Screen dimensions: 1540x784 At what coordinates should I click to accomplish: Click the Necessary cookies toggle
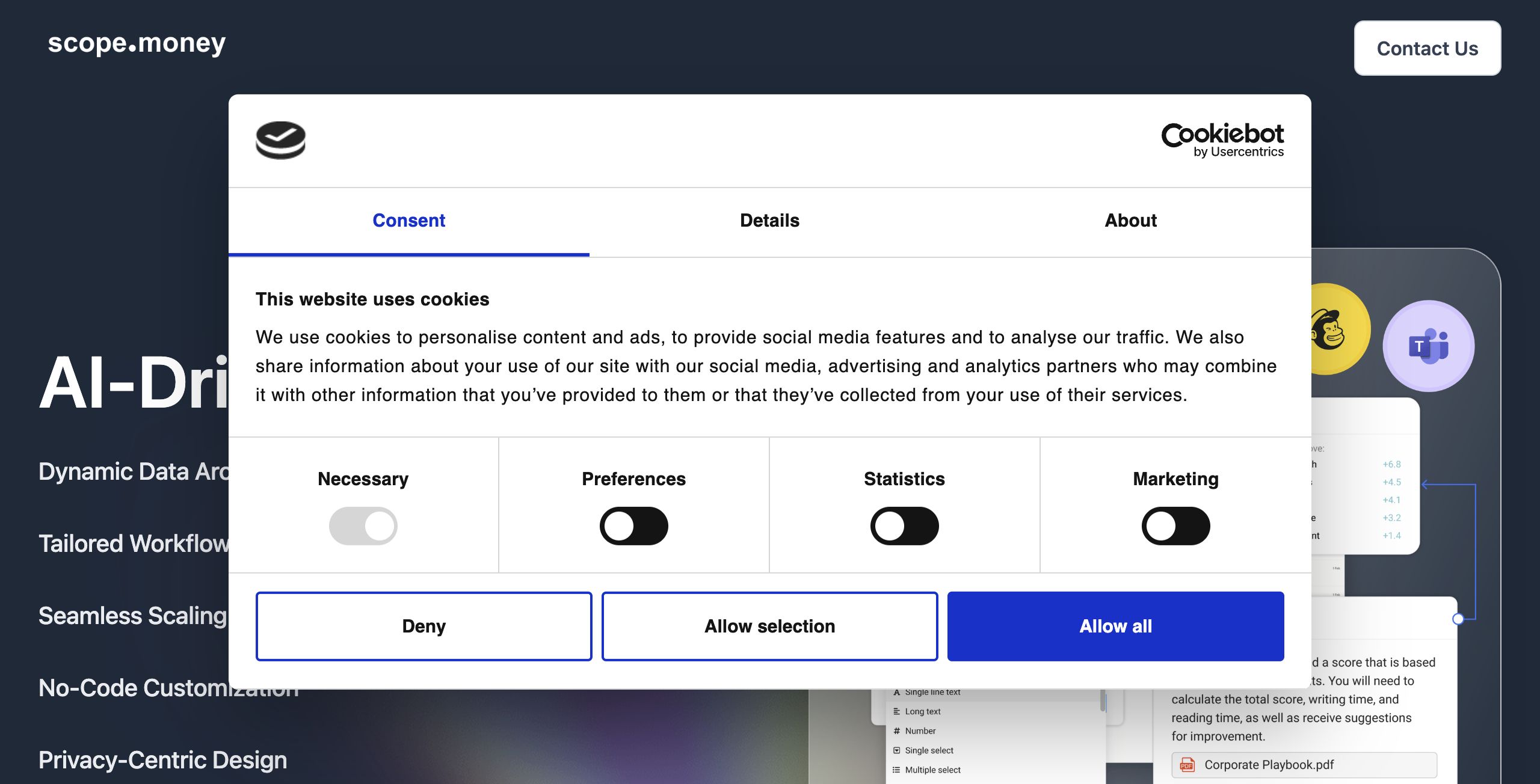(363, 526)
